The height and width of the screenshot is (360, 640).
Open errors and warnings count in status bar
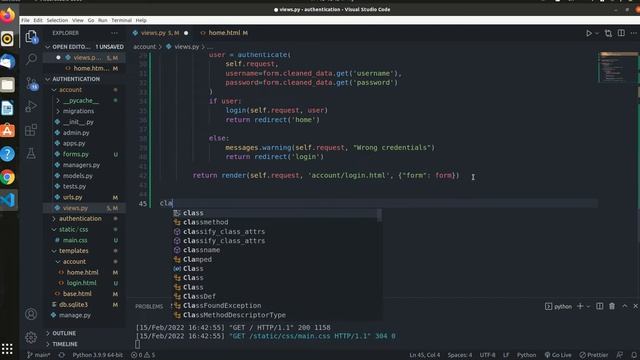[143, 355]
